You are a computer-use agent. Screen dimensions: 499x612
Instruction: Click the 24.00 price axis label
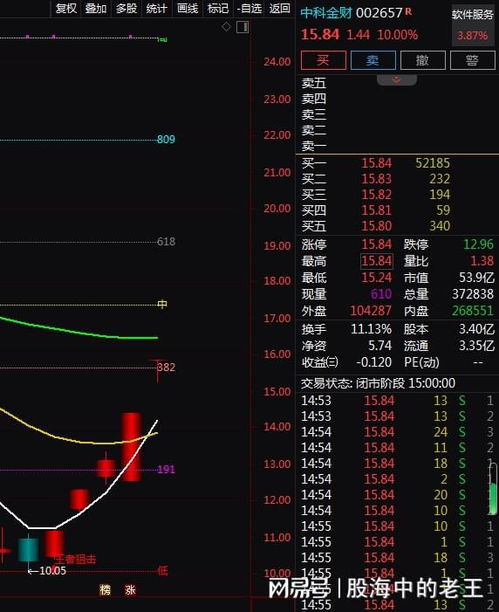point(277,62)
